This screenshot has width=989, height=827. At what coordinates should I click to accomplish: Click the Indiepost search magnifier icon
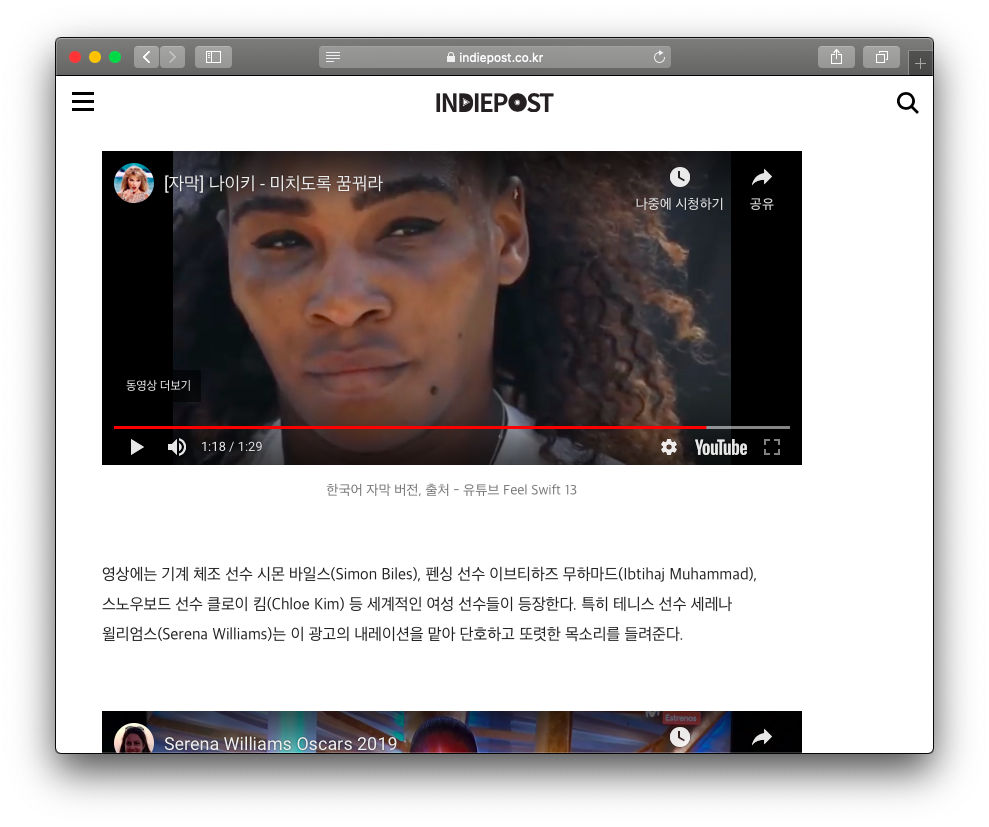pyautogui.click(x=907, y=102)
